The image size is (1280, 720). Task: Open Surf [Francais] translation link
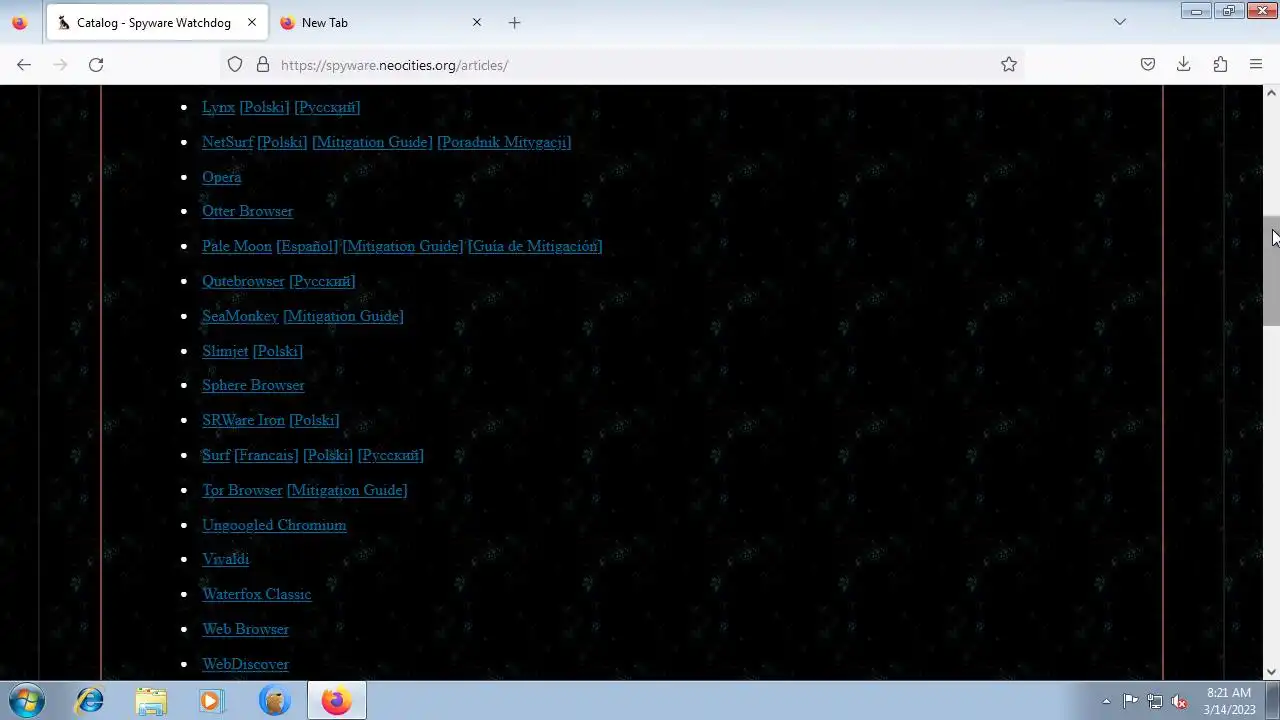[266, 455]
